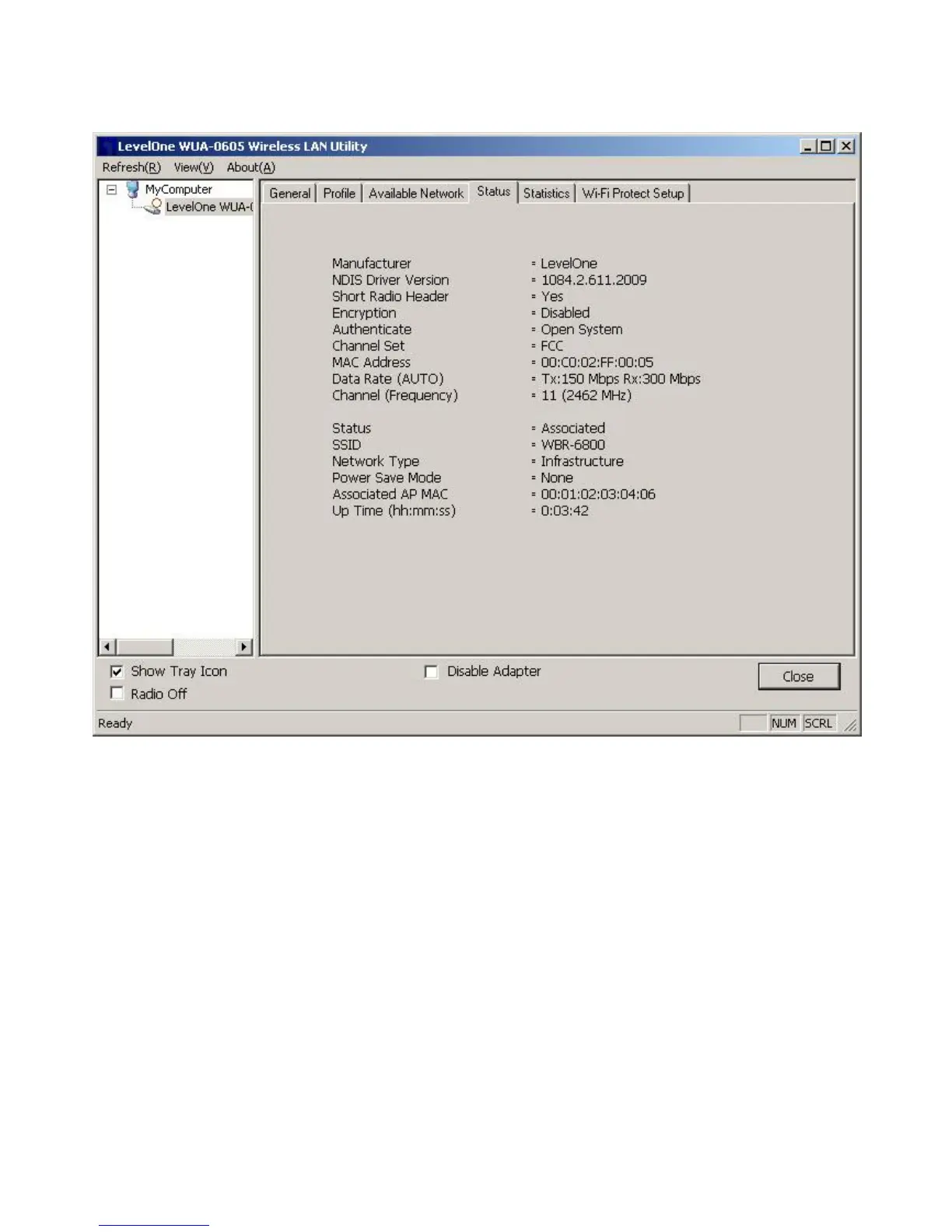Uncheck the Show Tray Icon checkbox
The image size is (952, 1232).
coord(117,671)
